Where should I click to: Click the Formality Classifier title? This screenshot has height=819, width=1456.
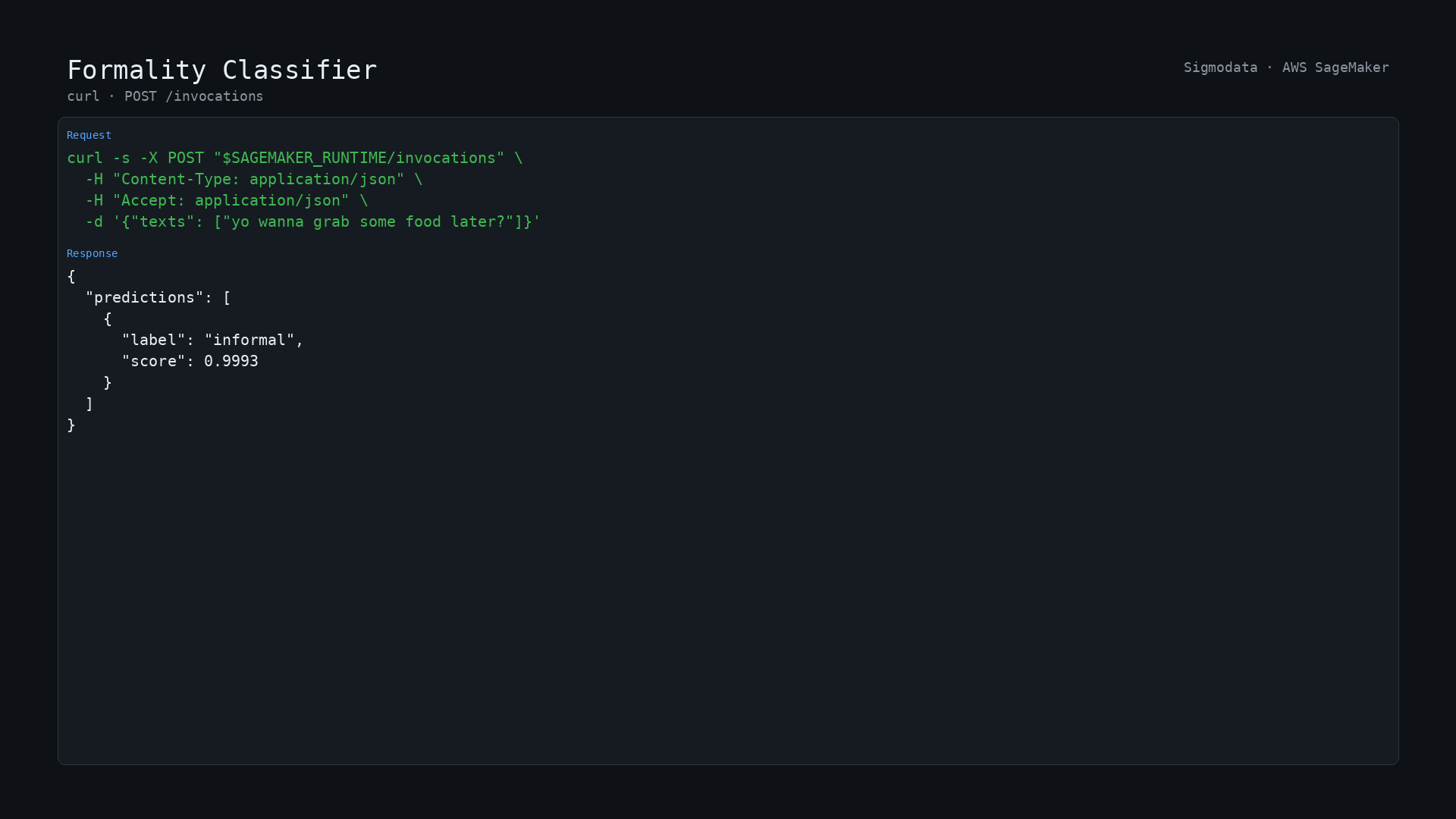[x=221, y=70]
